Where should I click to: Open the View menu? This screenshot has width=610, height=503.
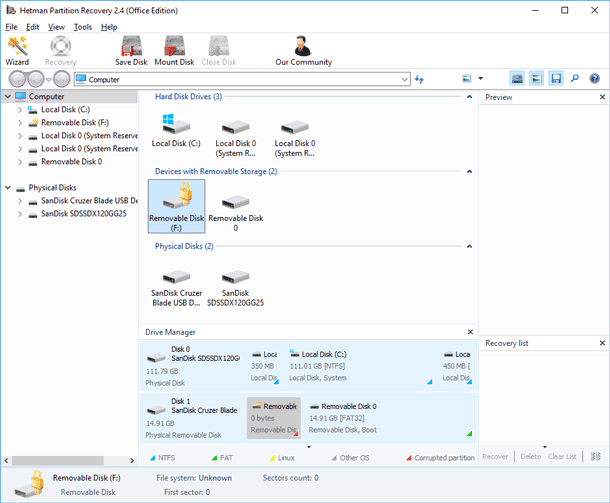56,27
